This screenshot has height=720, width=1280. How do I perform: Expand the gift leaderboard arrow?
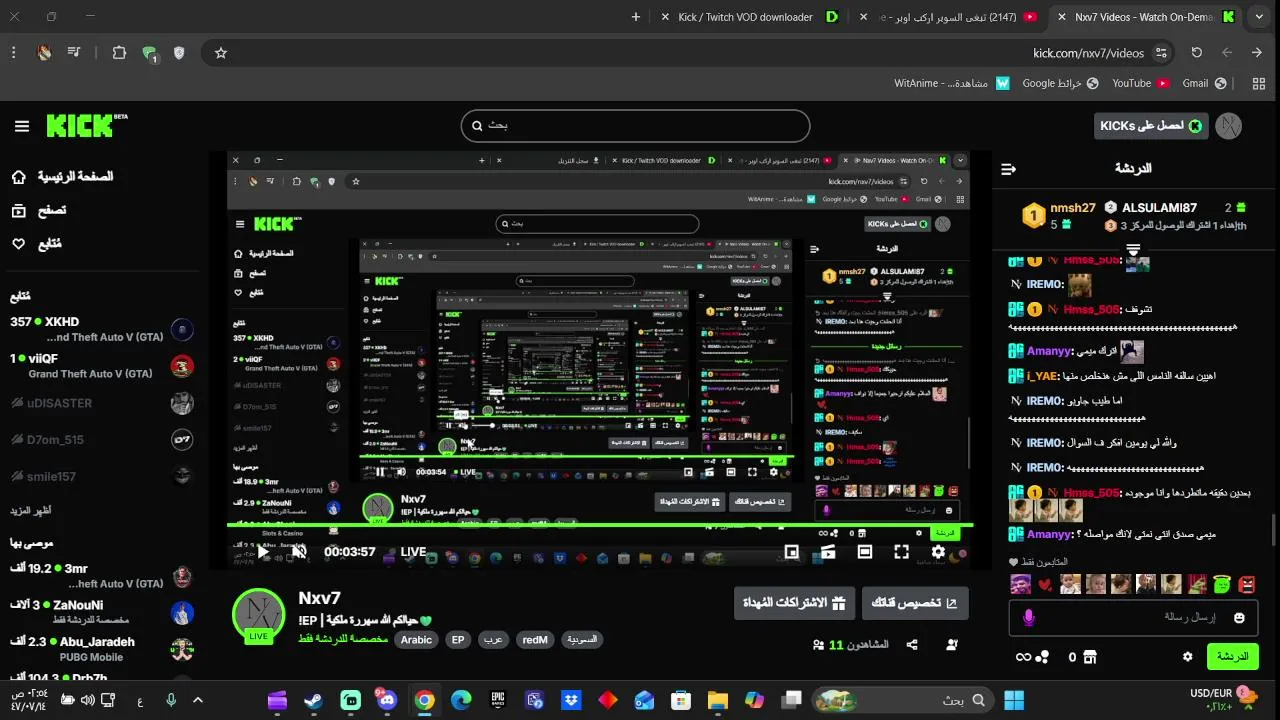point(1133,248)
